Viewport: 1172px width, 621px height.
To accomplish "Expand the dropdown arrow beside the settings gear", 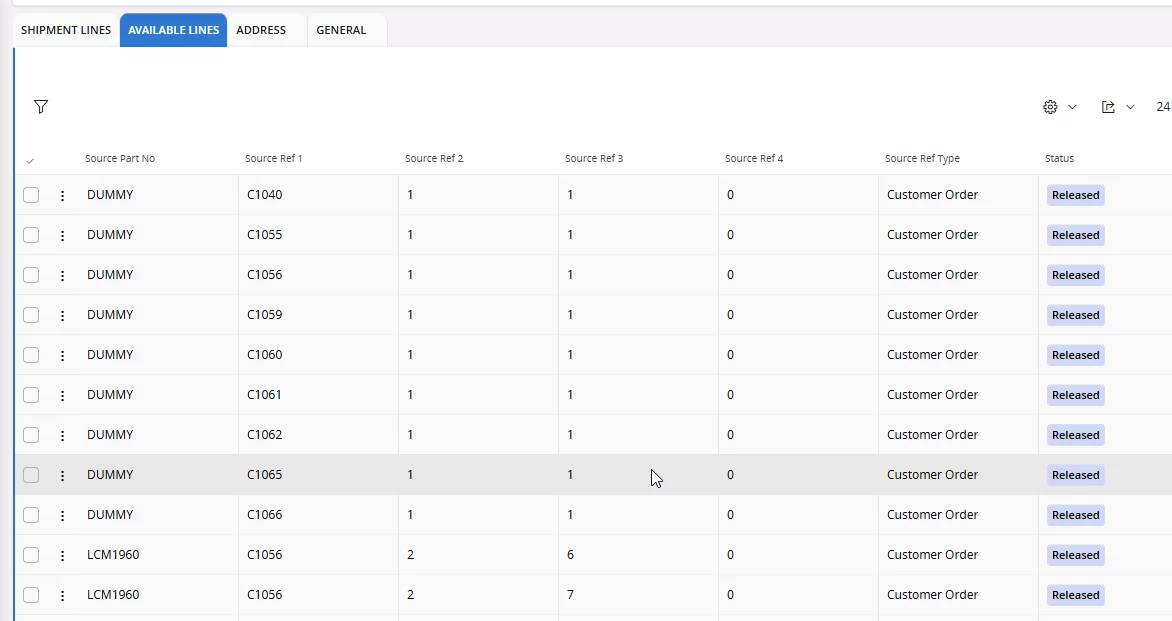I will click(x=1072, y=107).
